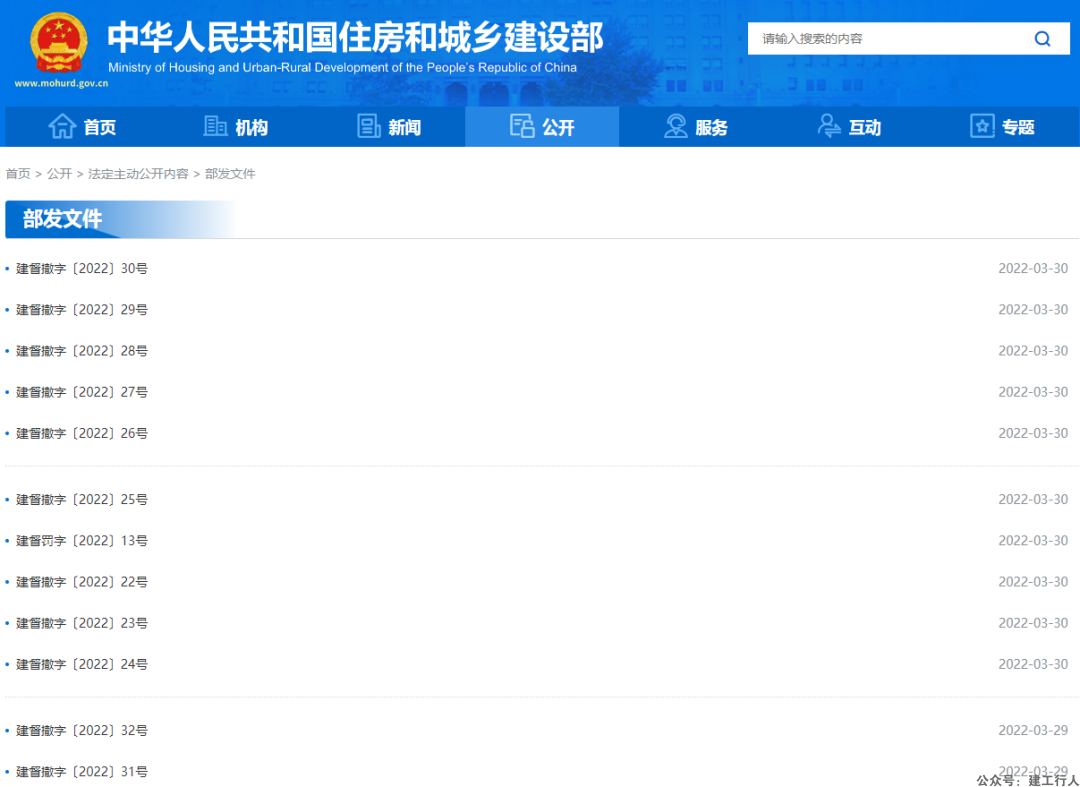Click the www.mohurd.gov.cn address text
This screenshot has width=1080, height=787.
pyautogui.click(x=61, y=84)
